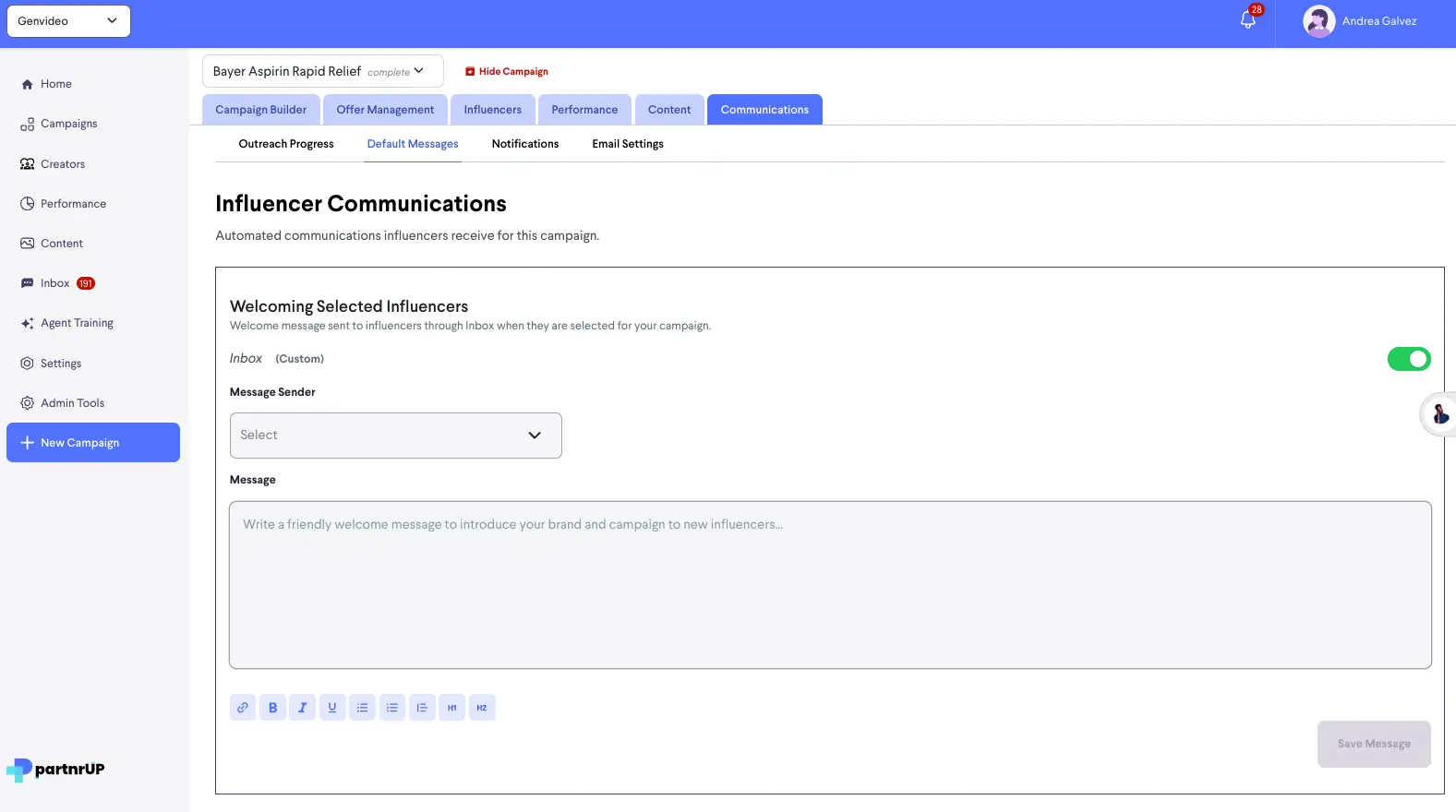Apply blockquote formatting button
Image resolution: width=1456 pixels, height=812 pixels.
422,708
